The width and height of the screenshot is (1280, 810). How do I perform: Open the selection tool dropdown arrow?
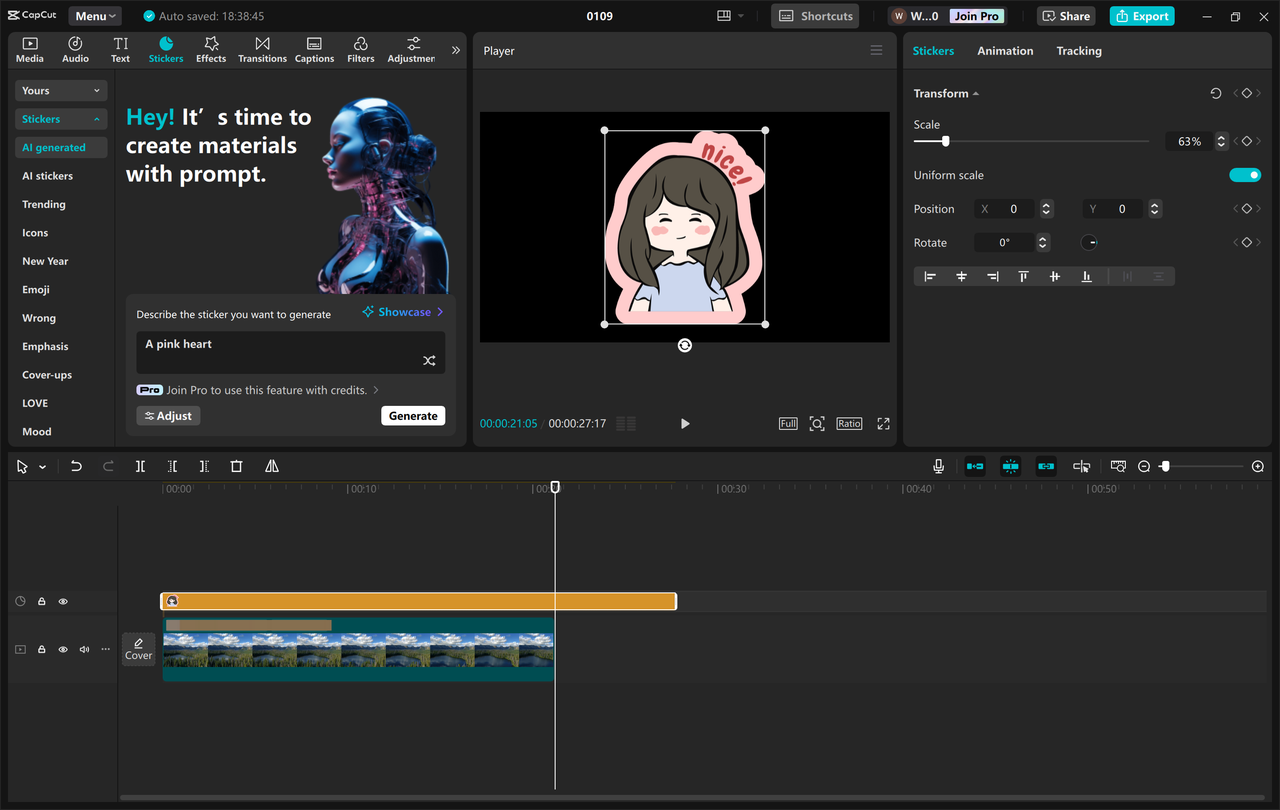click(41, 466)
